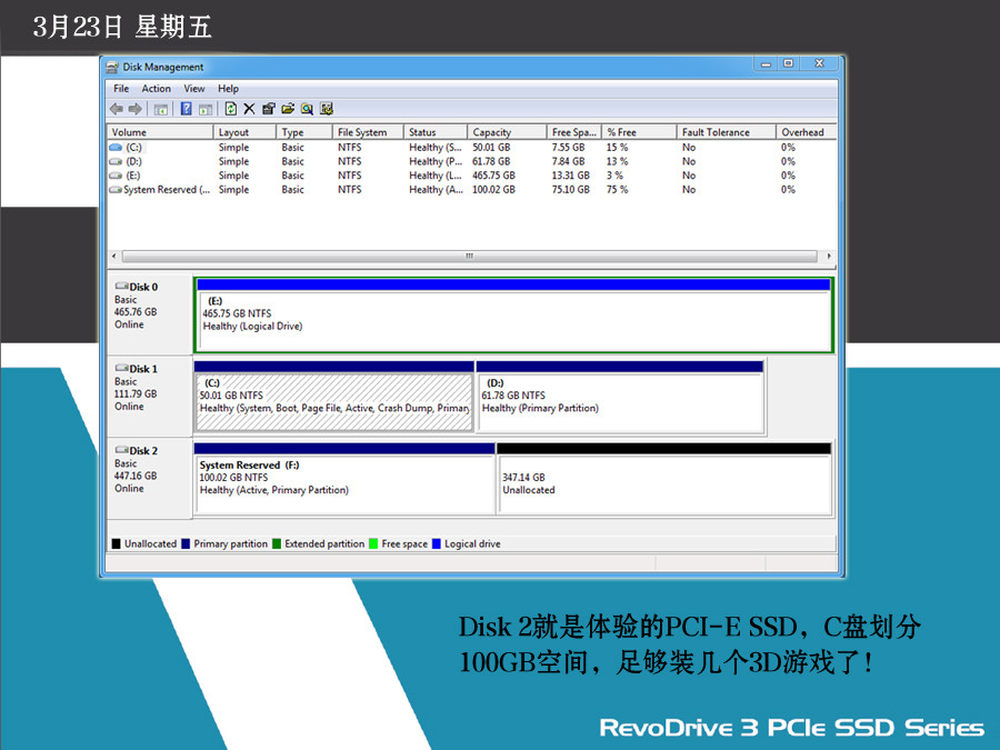Click the Open folder toolbar icon
This screenshot has width=1000, height=750.
(288, 109)
